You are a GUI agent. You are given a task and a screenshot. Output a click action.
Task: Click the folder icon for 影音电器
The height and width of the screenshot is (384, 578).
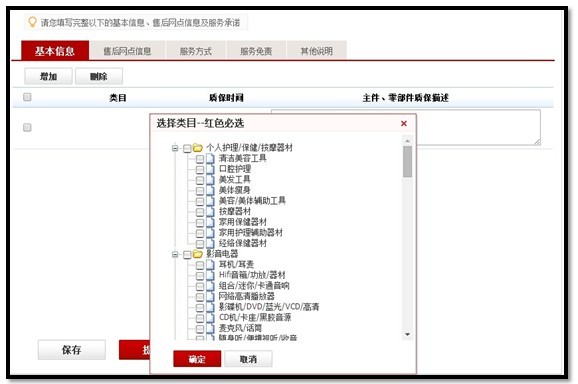point(198,254)
